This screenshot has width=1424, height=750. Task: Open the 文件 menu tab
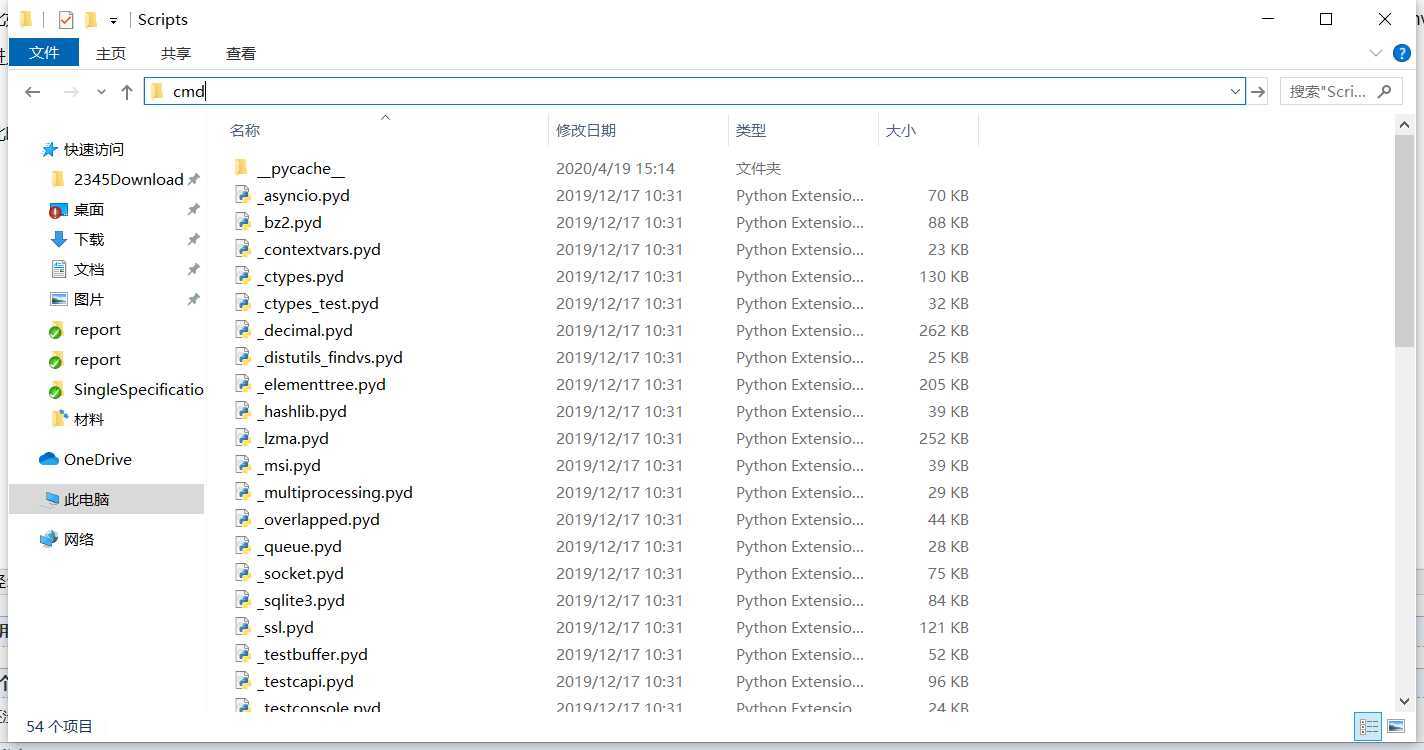tap(44, 52)
